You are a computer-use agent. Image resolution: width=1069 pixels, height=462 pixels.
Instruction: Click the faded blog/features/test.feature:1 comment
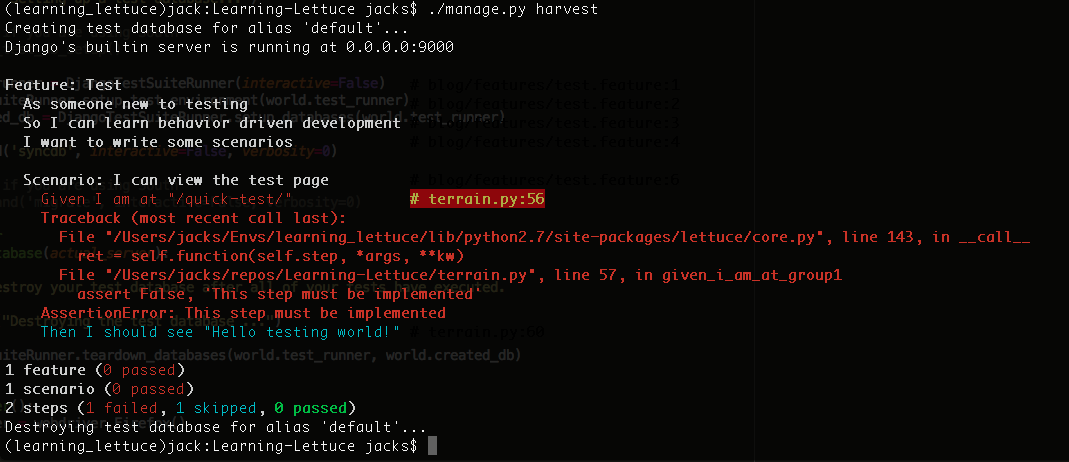pos(545,85)
